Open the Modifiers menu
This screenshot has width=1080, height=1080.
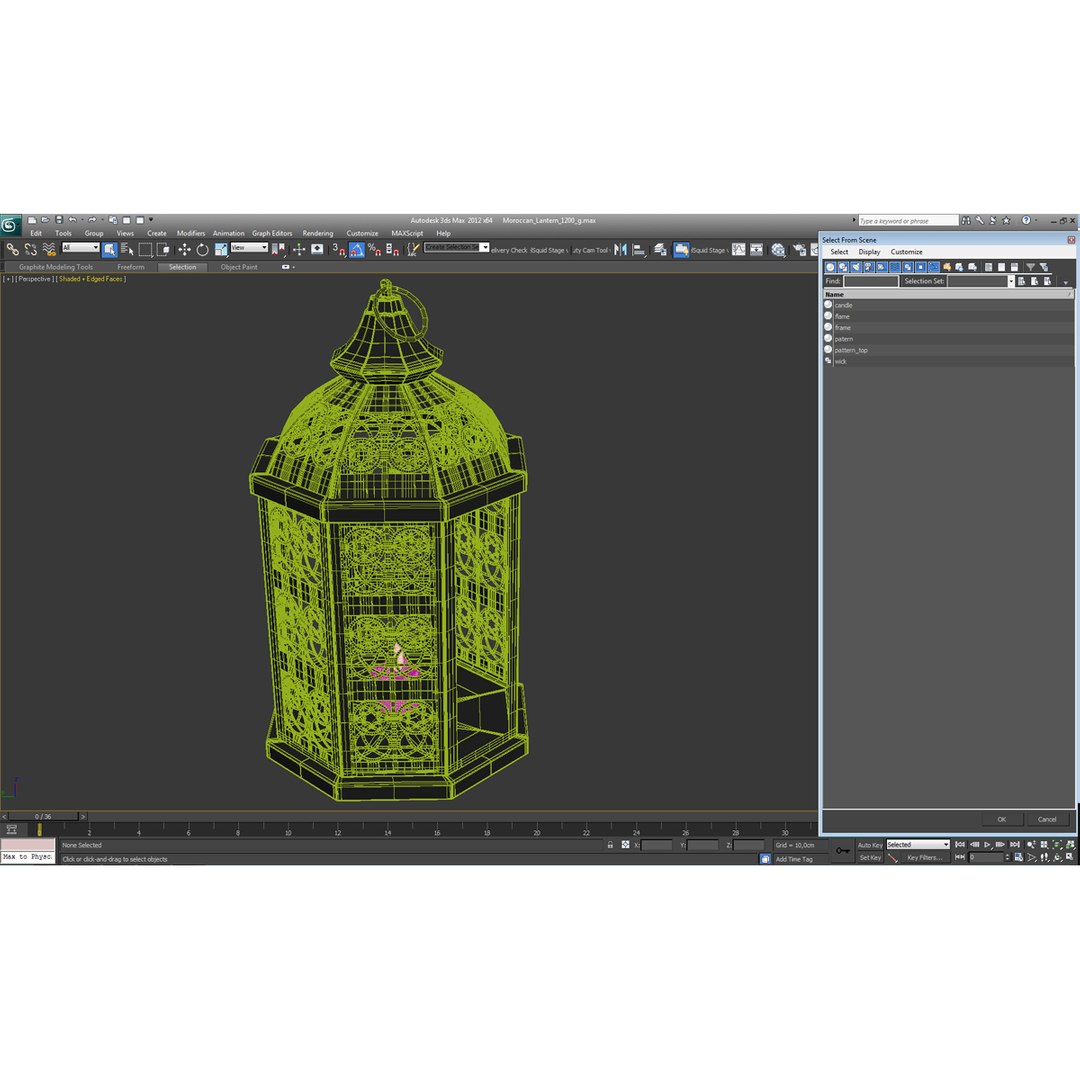point(191,233)
